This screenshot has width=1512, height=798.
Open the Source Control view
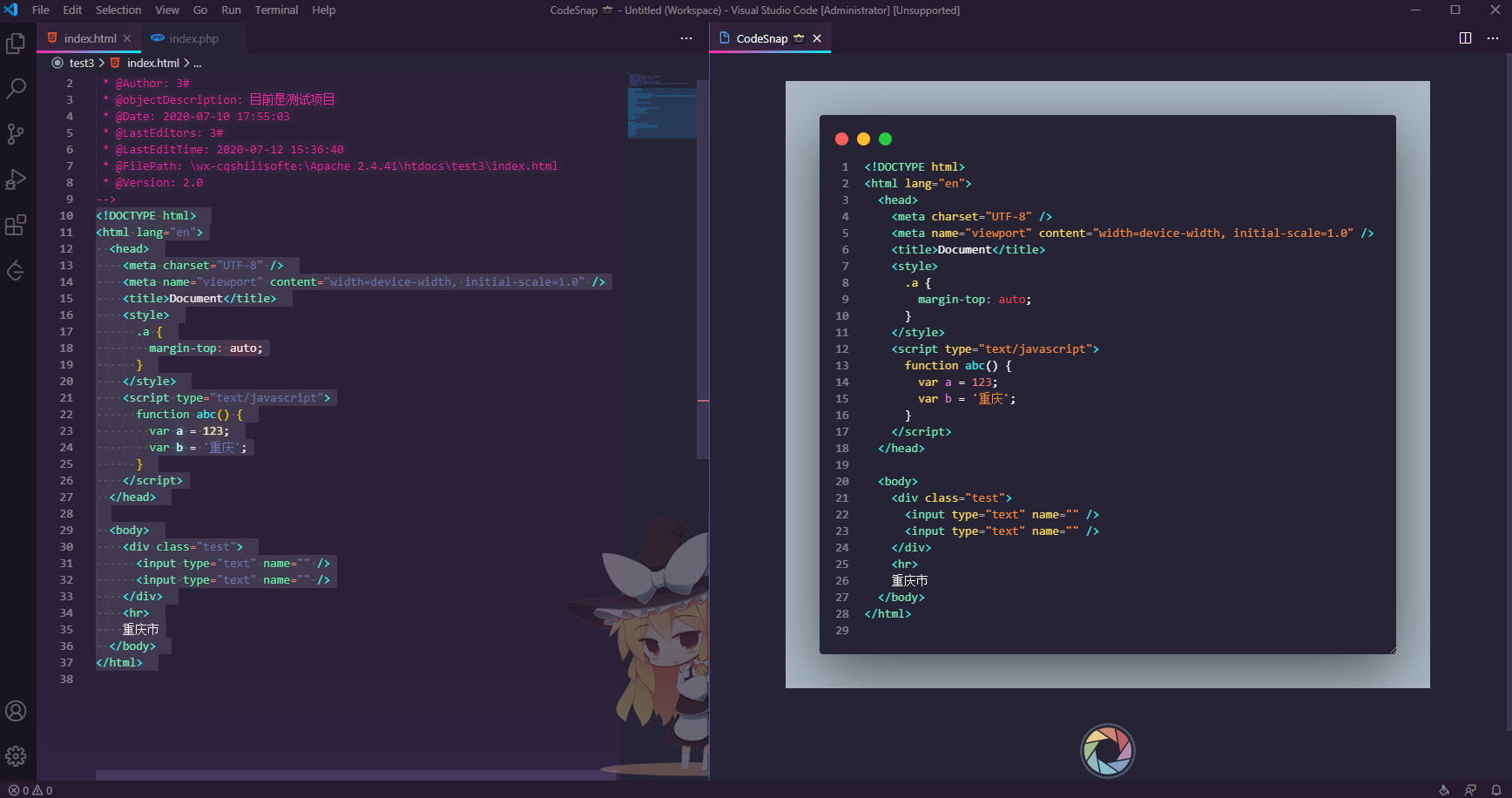coord(16,134)
